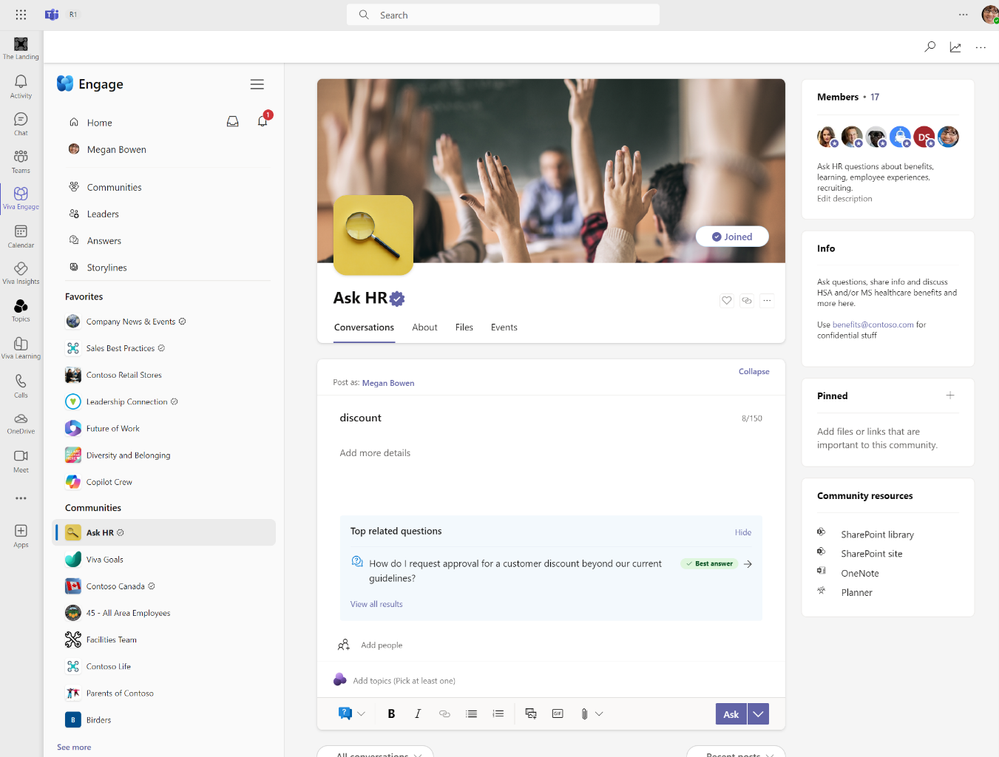The height and width of the screenshot is (757, 999).
Task: Open Engage inbox icon
Action: [233, 122]
